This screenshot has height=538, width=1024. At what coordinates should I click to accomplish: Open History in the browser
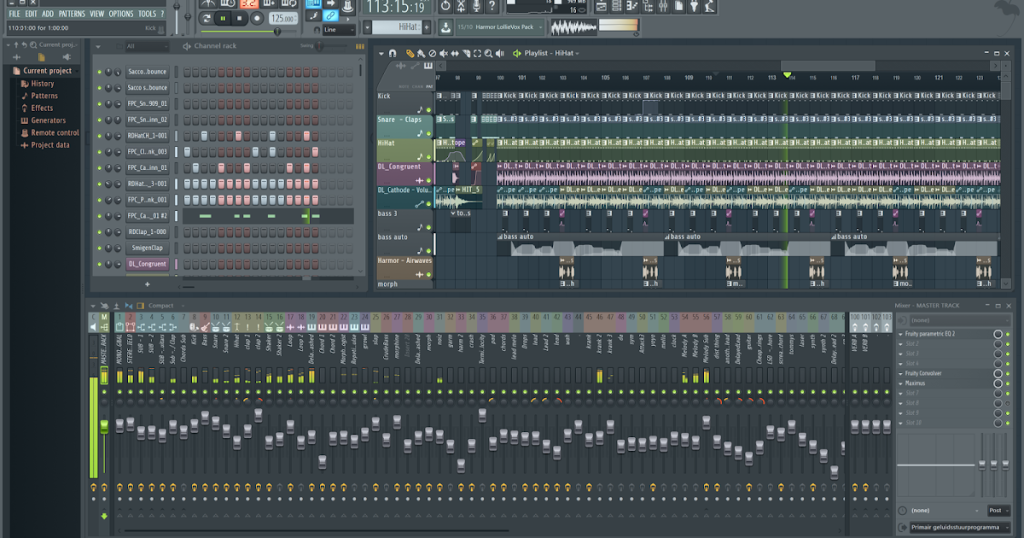(42, 84)
